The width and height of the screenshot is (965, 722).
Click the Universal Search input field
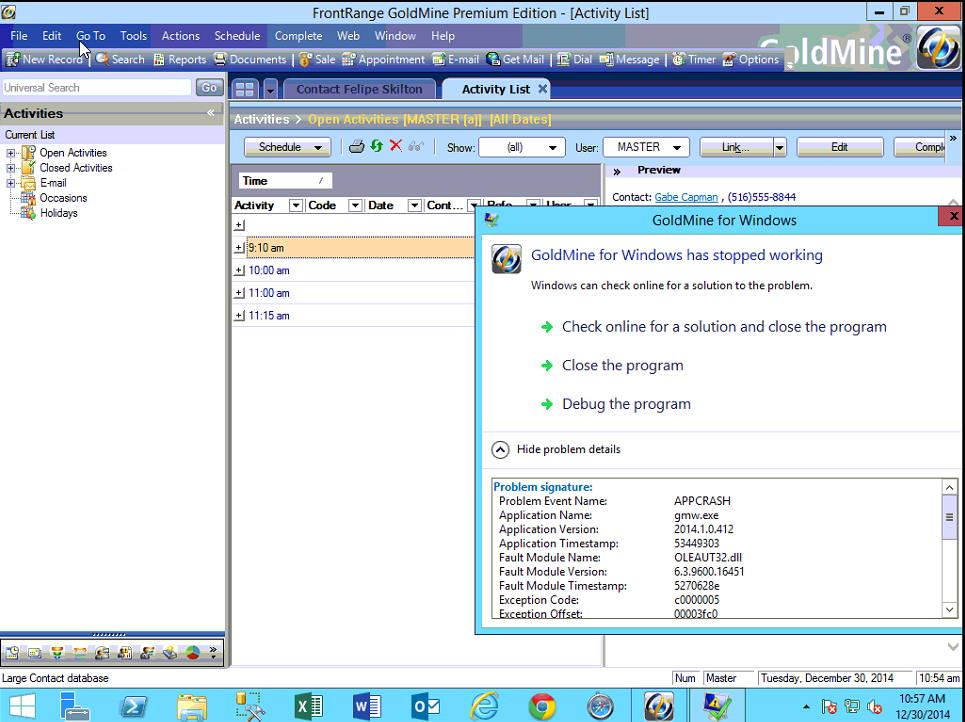point(97,88)
